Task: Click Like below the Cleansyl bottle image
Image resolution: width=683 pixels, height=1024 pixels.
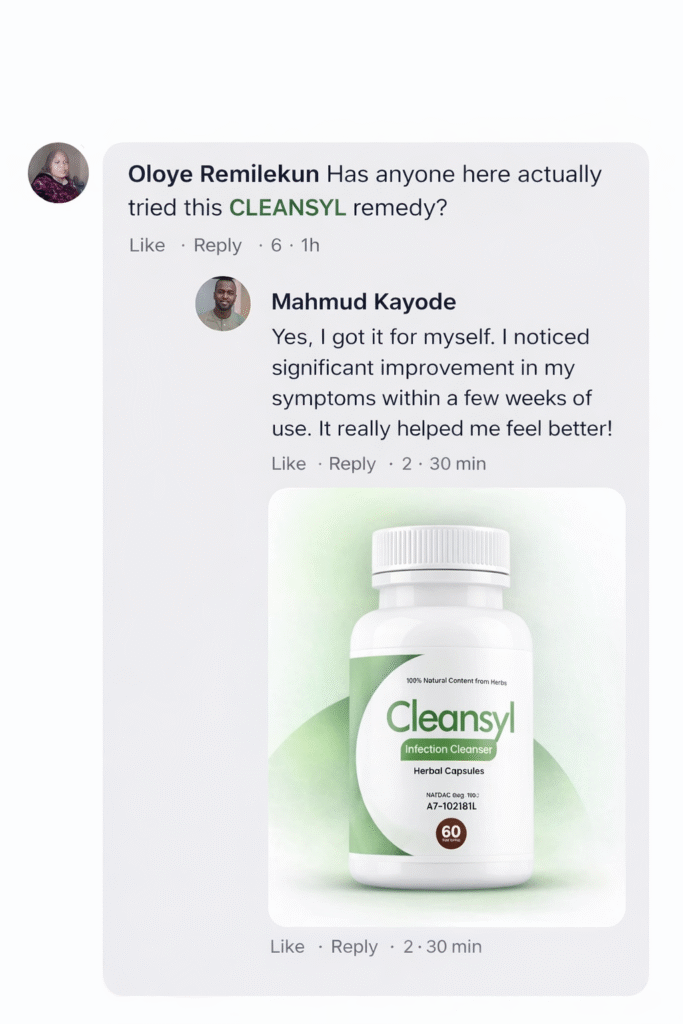Action: pyautogui.click(x=287, y=947)
